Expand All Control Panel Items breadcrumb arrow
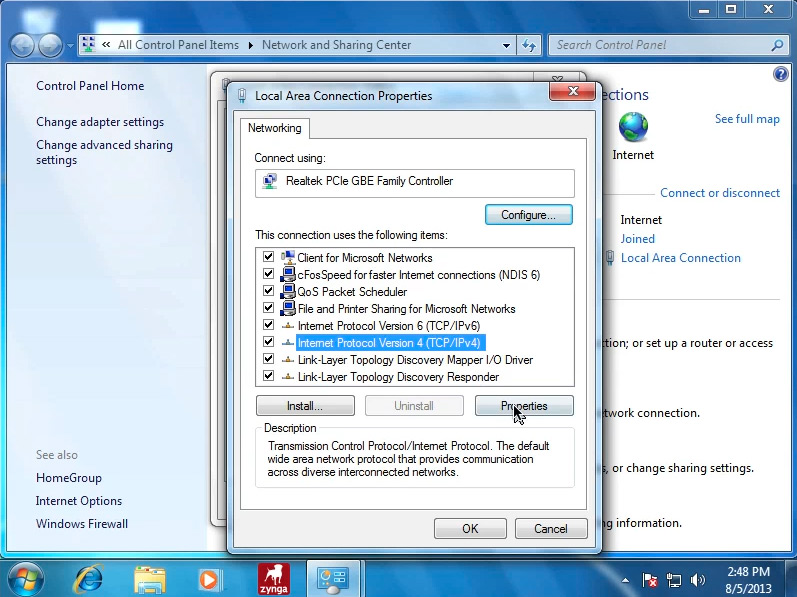The height and width of the screenshot is (597, 797). pyautogui.click(x=251, y=45)
